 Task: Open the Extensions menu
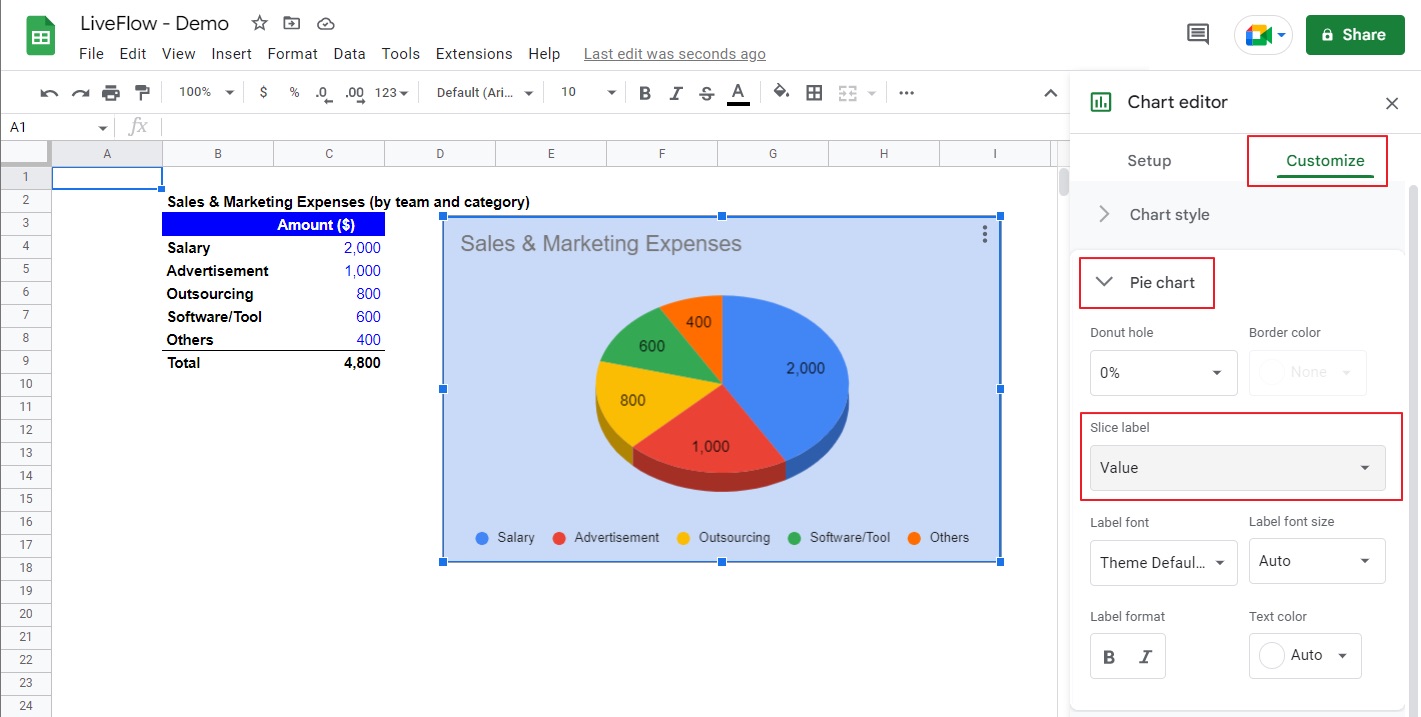pos(474,54)
